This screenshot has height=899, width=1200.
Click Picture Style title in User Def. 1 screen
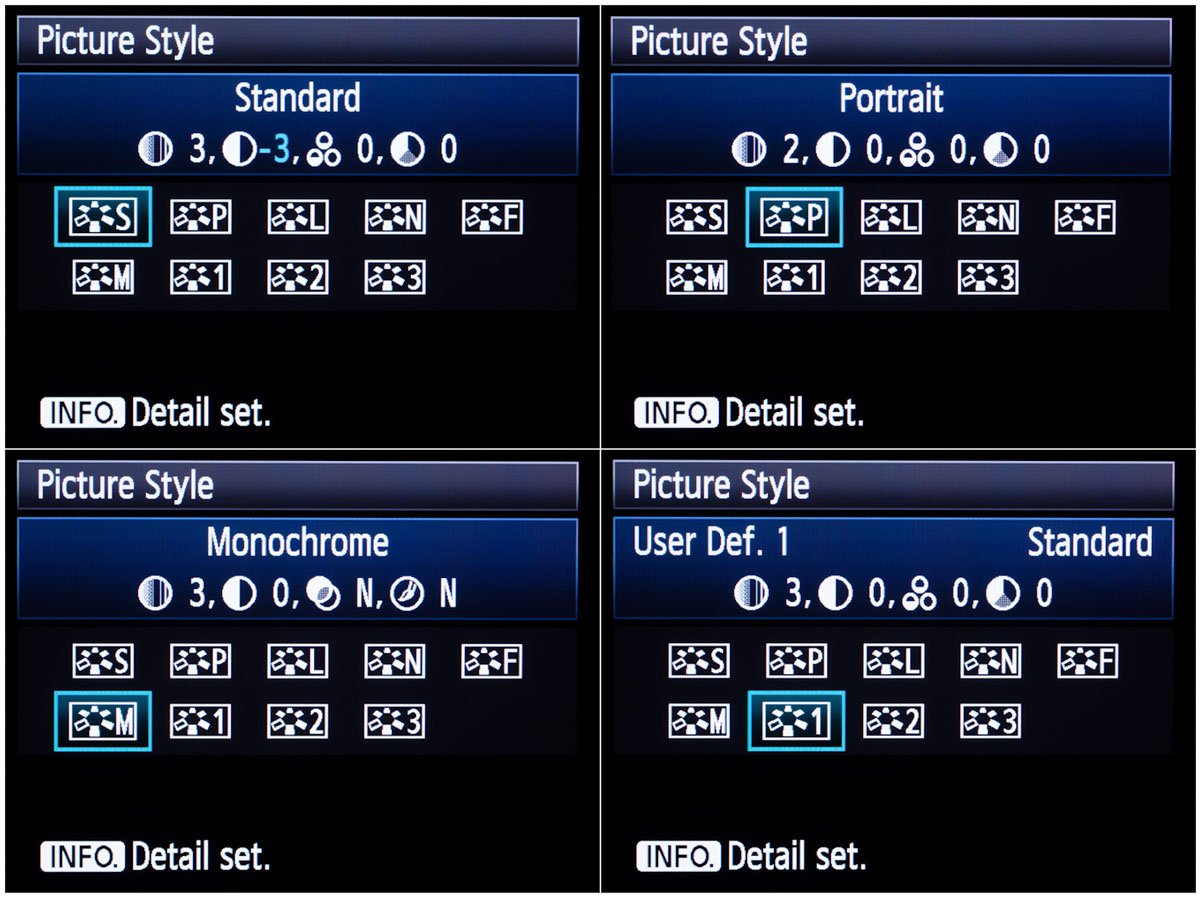(721, 485)
